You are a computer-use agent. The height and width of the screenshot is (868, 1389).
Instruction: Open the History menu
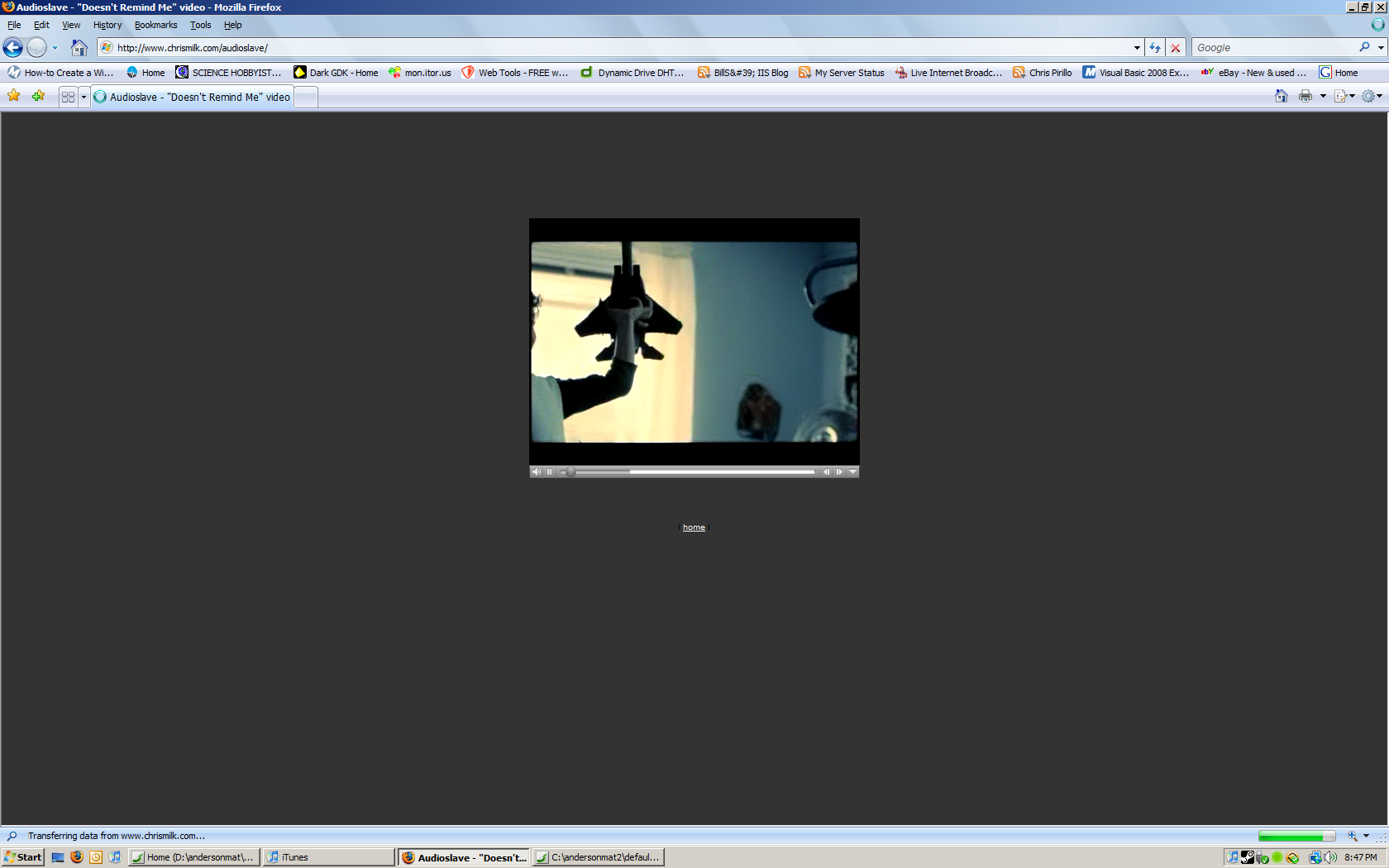tap(107, 25)
